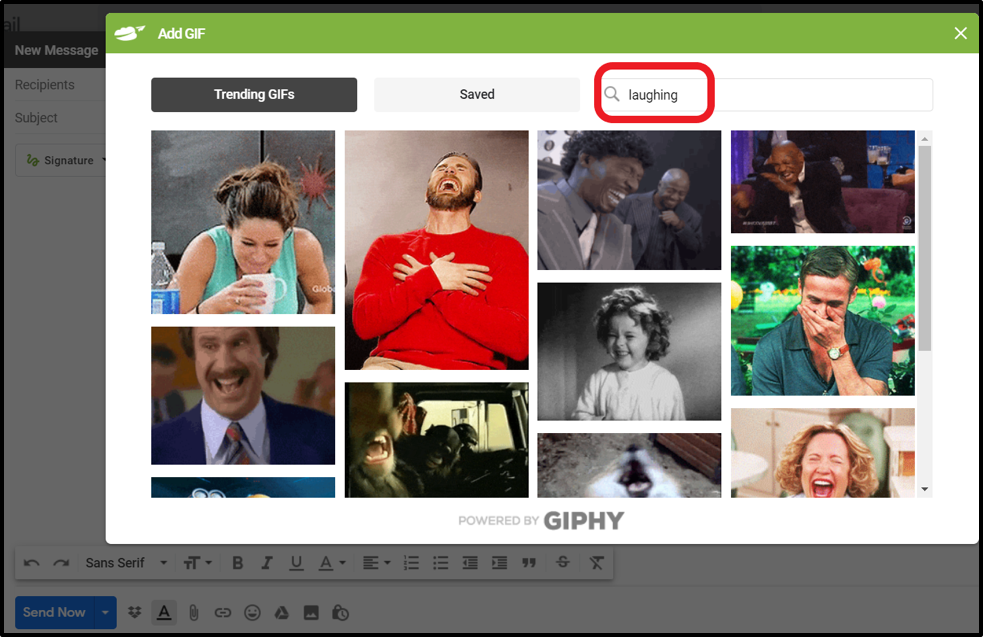Click the Dropbox icon in compose bar

136,612
